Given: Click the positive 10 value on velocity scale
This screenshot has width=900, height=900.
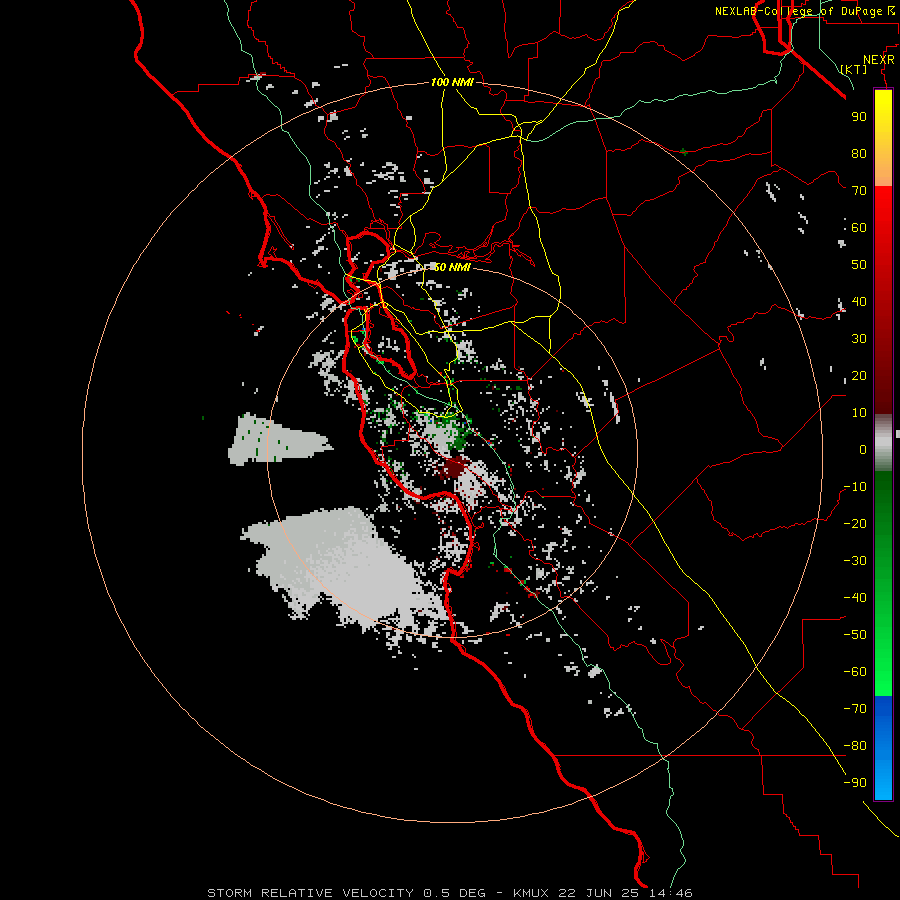Looking at the screenshot, I should 859,413.
